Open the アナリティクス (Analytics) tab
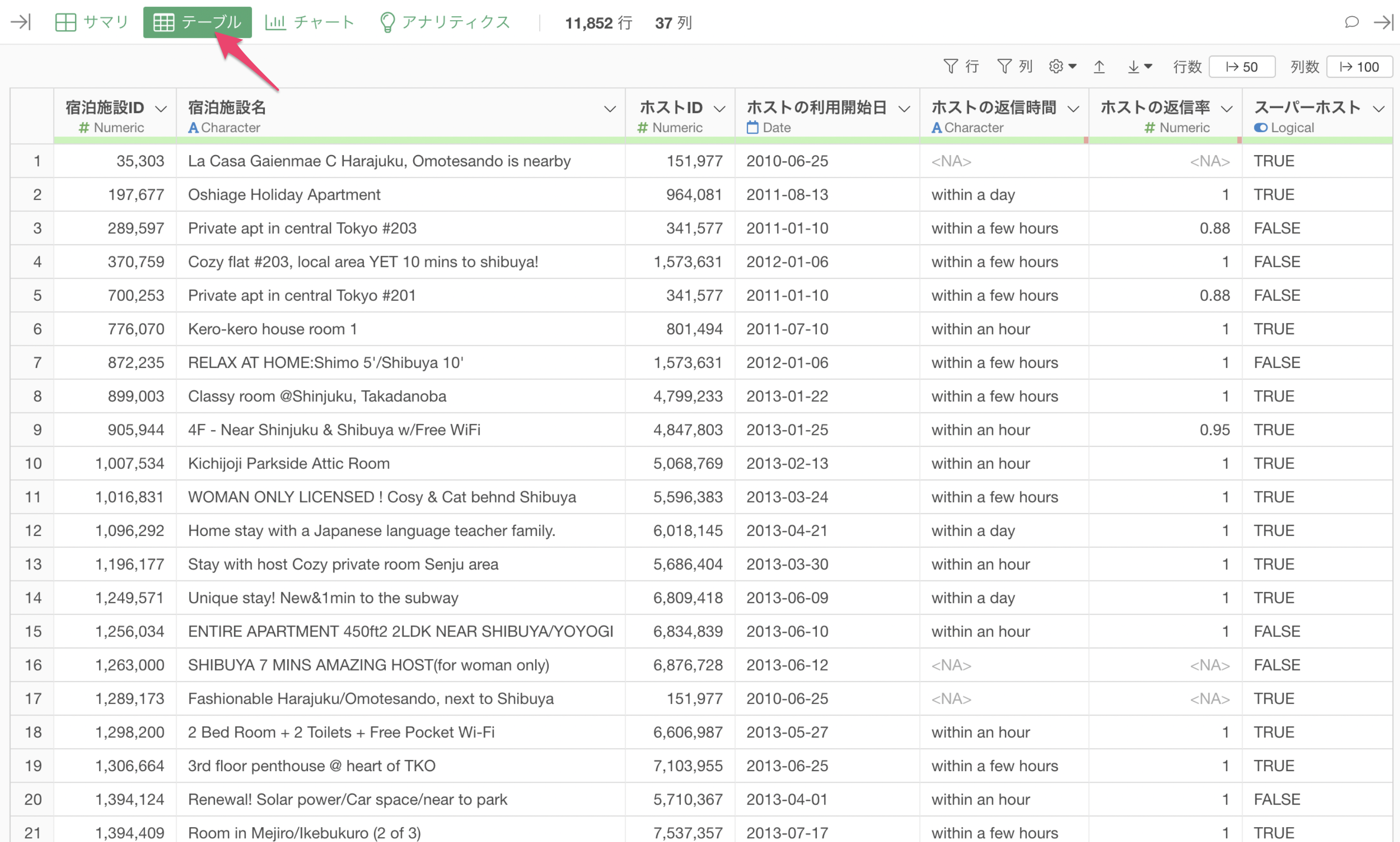 (x=444, y=22)
